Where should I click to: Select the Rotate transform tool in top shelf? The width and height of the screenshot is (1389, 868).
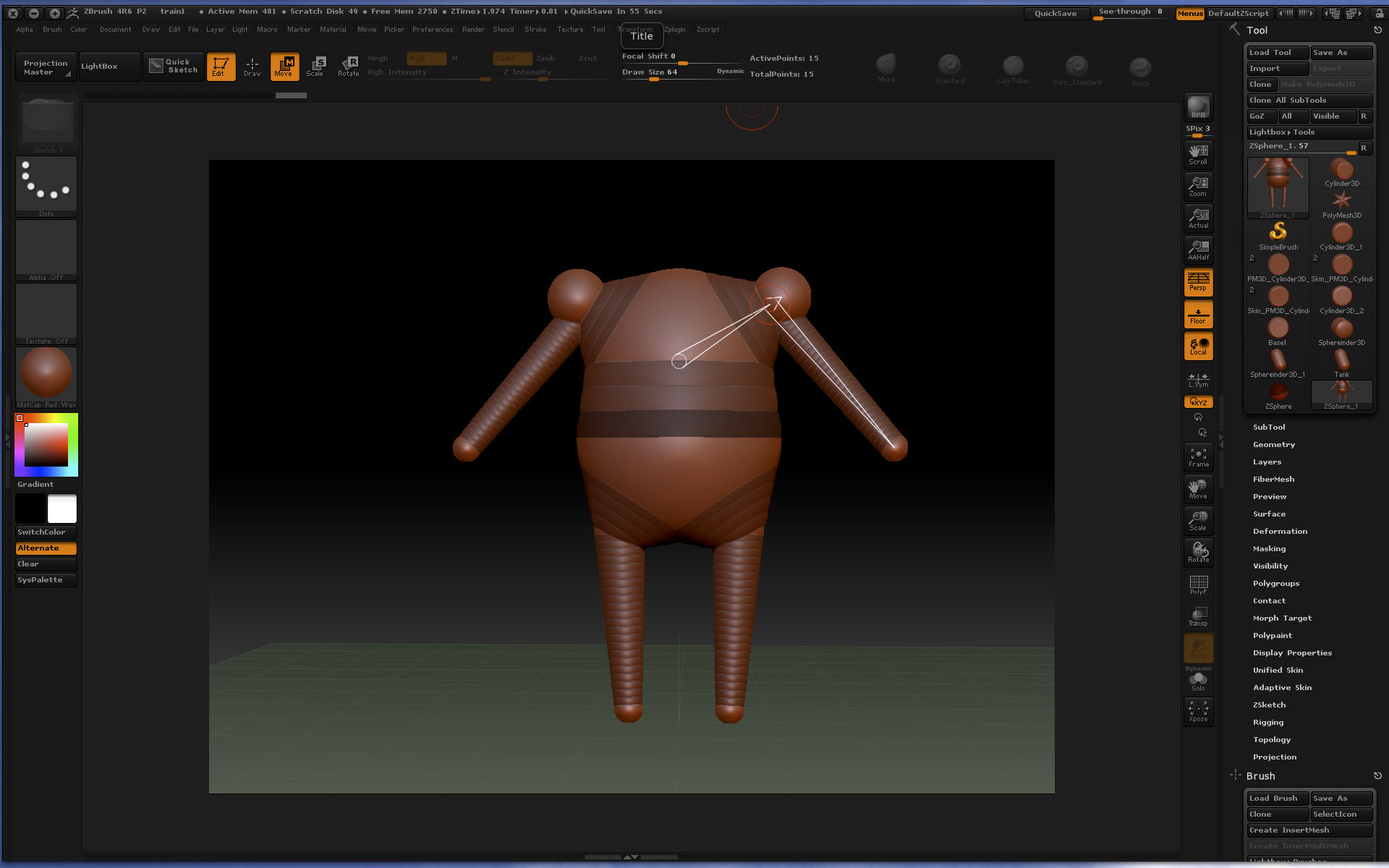pos(348,66)
